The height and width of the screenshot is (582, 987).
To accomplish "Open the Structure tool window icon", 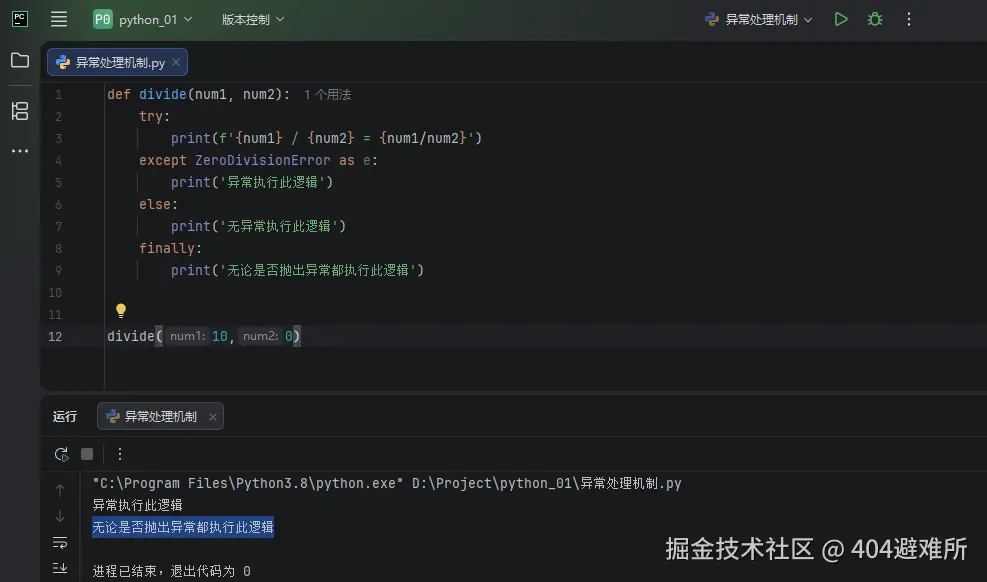I will pos(20,111).
